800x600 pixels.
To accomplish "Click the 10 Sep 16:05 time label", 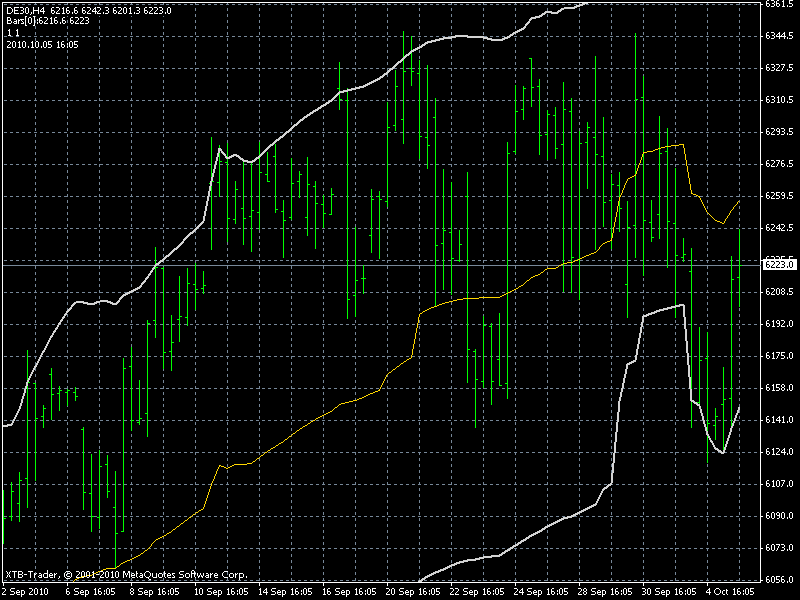I will pyautogui.click(x=219, y=592).
